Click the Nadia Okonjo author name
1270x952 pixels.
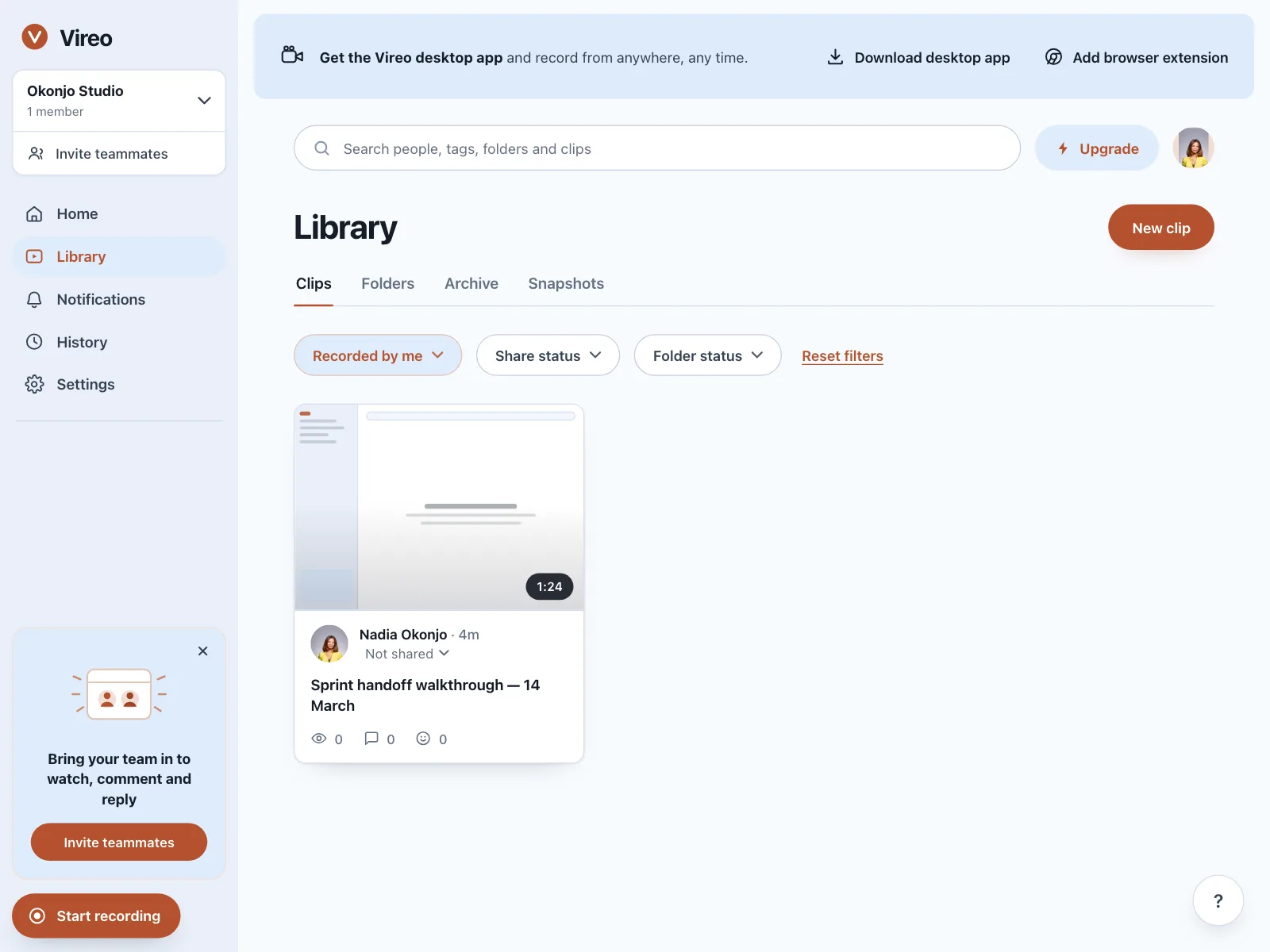(x=403, y=635)
